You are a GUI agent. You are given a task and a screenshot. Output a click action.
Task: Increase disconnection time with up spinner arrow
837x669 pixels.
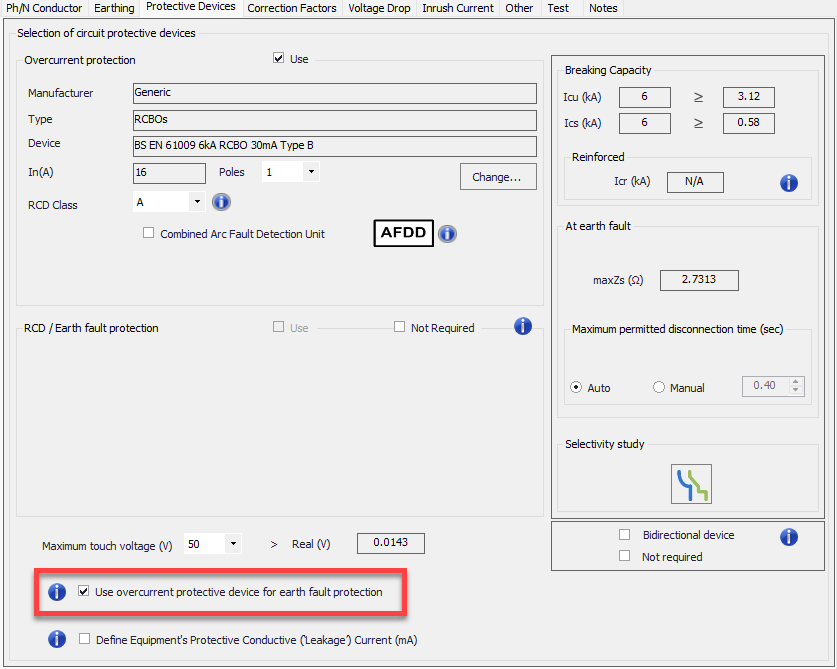click(796, 381)
